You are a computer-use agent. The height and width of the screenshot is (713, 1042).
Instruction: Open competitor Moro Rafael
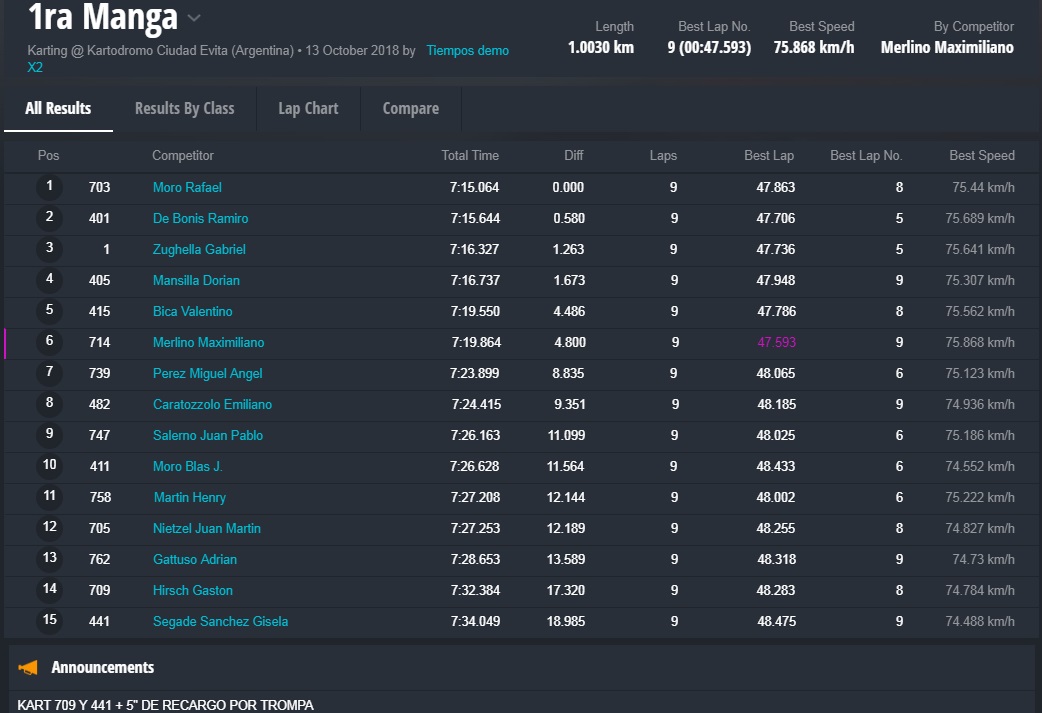[x=187, y=188]
